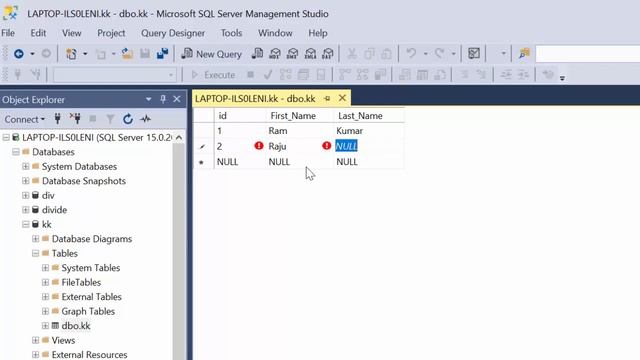This screenshot has width=640, height=360.
Task: Toggle auto-hide pin on Object Explorer
Action: (163, 99)
